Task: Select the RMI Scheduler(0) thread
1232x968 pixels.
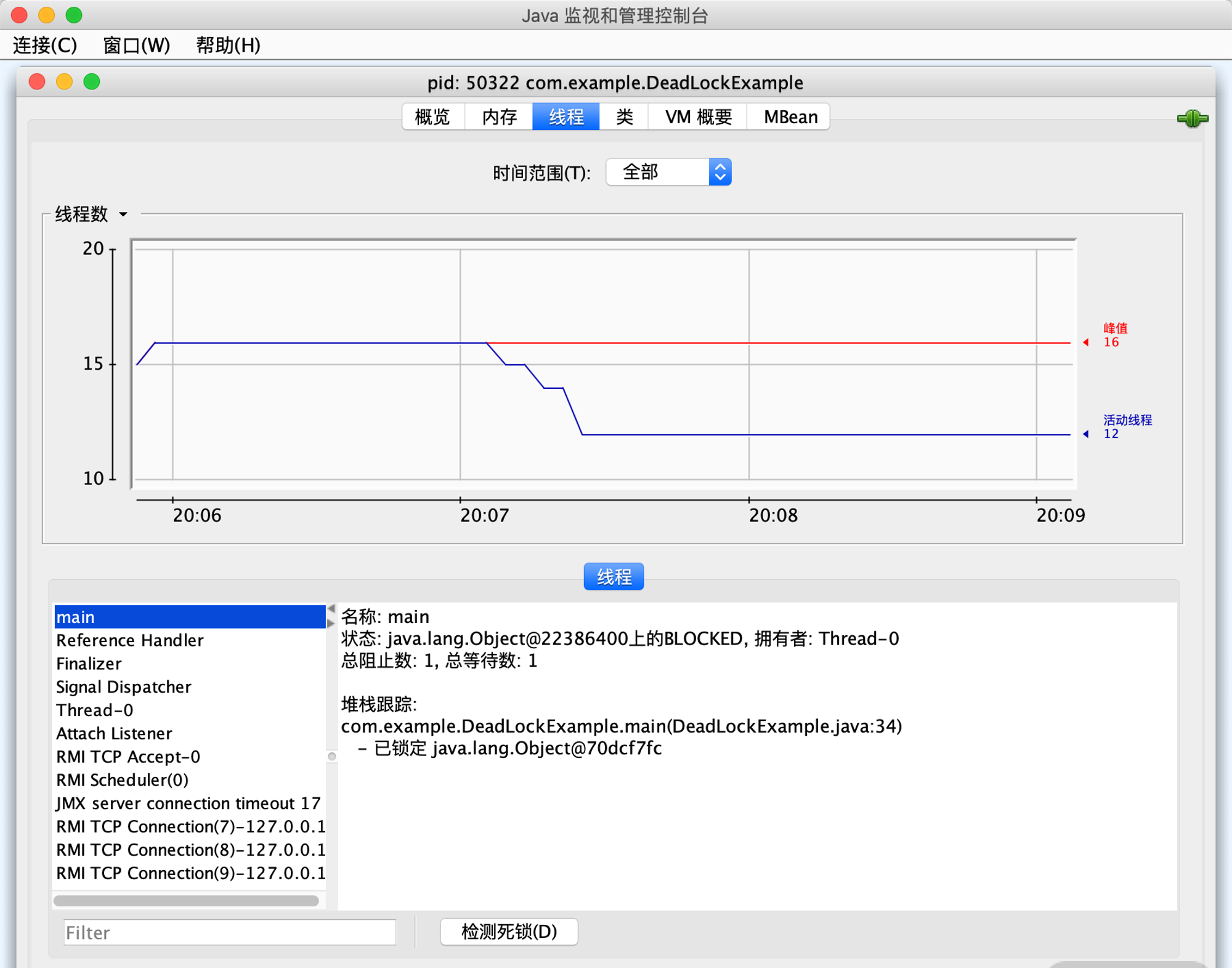Action: [x=190, y=780]
